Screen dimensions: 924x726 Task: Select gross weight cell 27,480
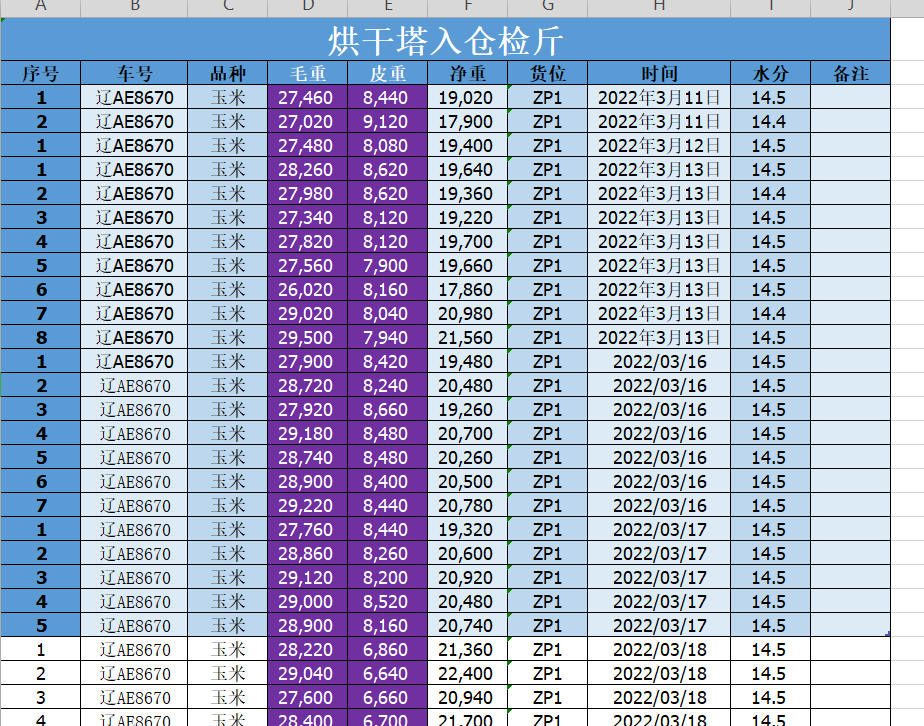tap(308, 146)
